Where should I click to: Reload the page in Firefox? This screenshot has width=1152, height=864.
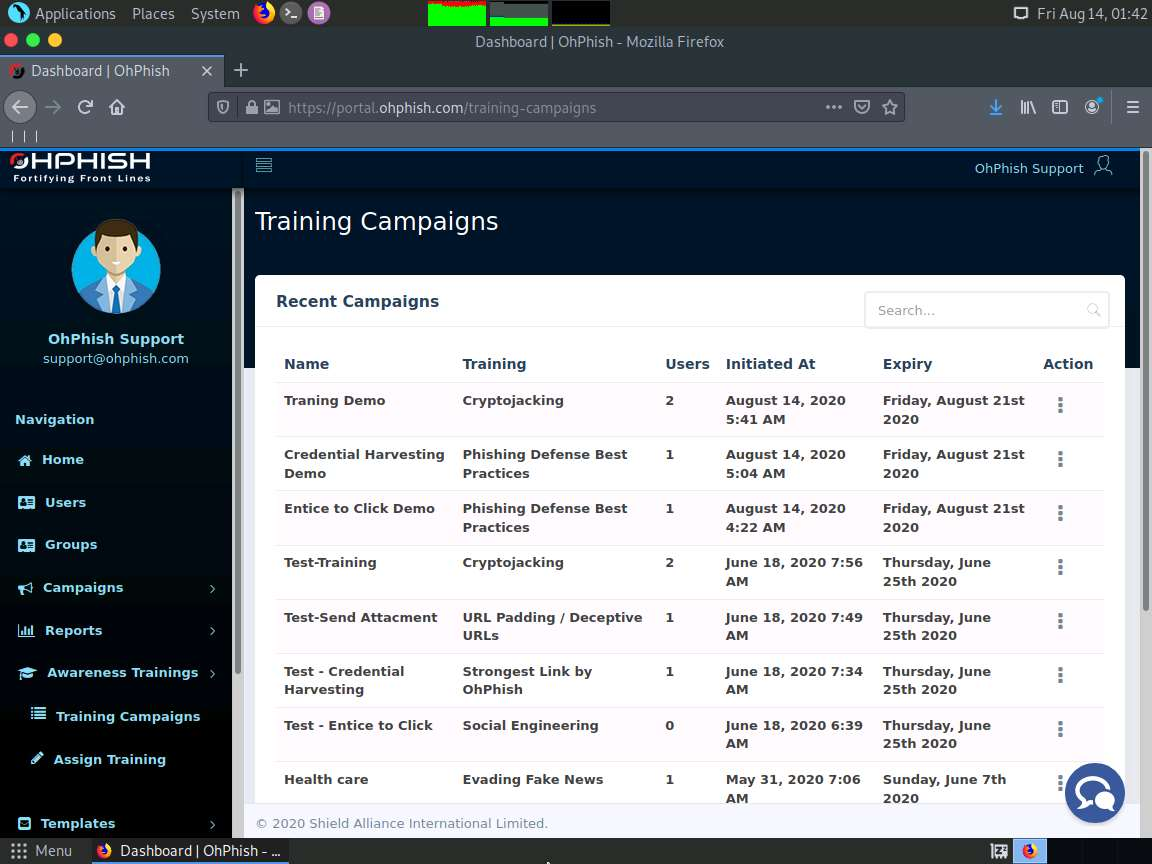[85, 107]
